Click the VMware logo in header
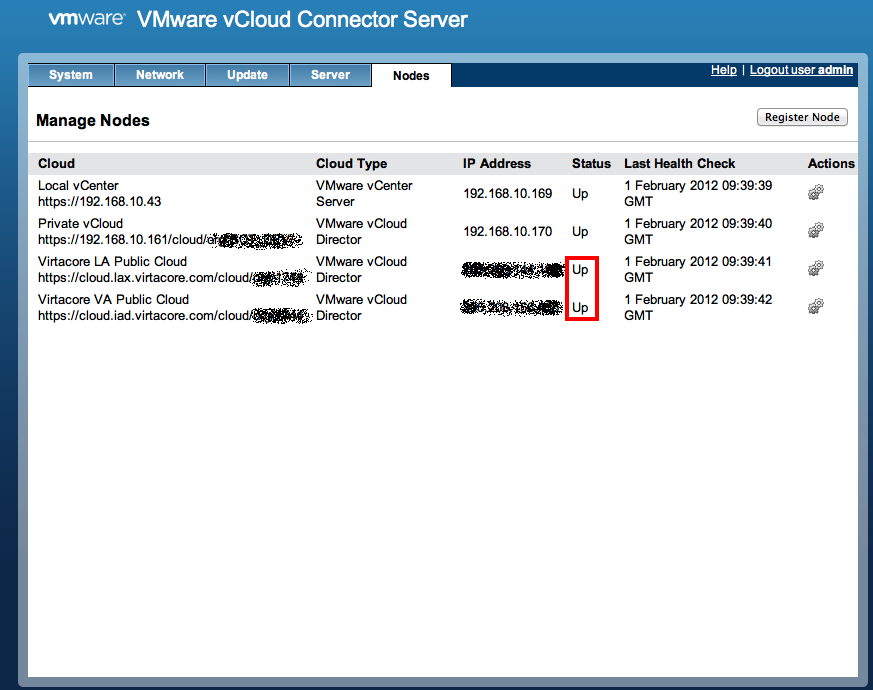This screenshot has height=690, width=873. pyautogui.click(x=86, y=18)
